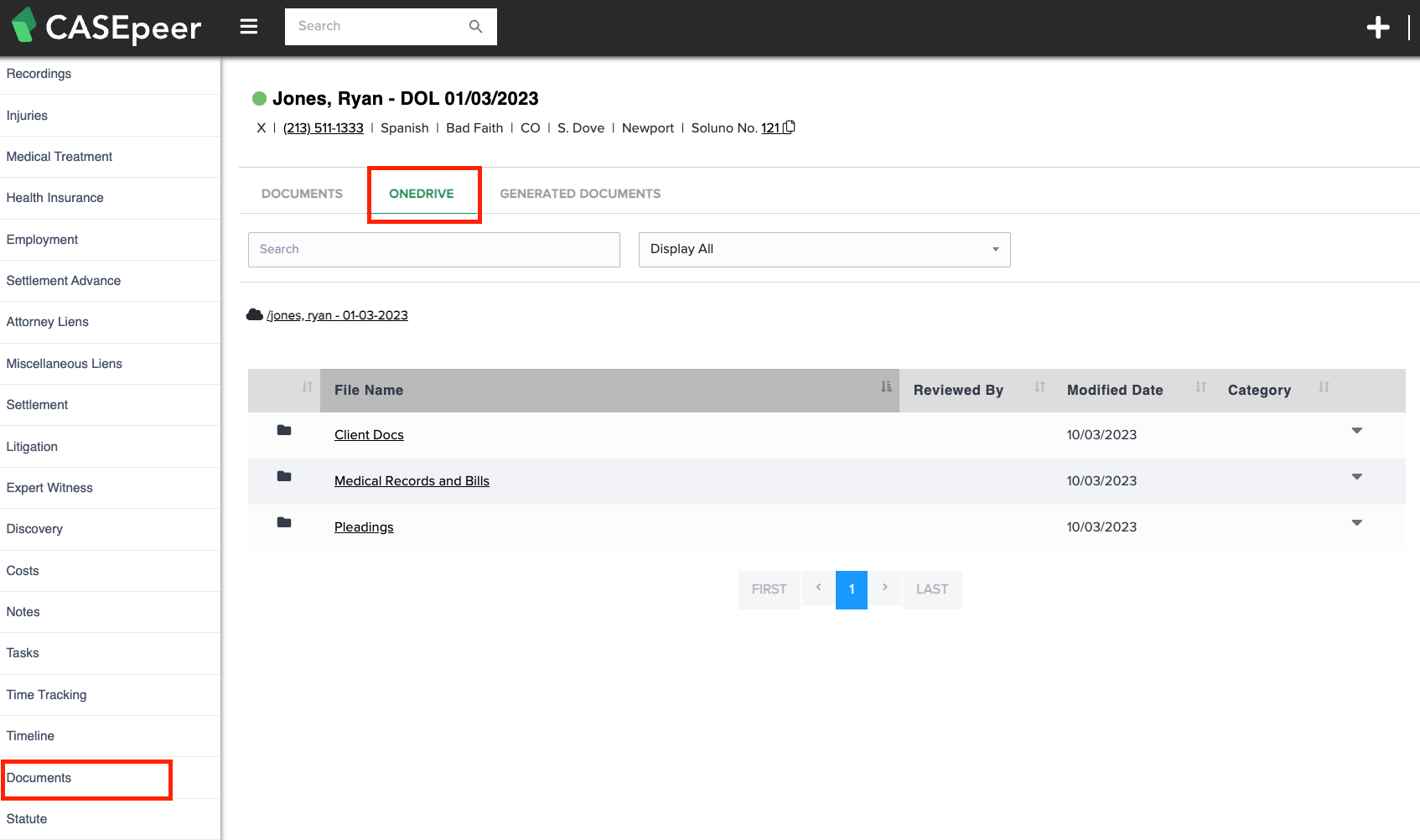The height and width of the screenshot is (840, 1420).
Task: Click phone number (213) 511-1333
Action: (x=324, y=128)
